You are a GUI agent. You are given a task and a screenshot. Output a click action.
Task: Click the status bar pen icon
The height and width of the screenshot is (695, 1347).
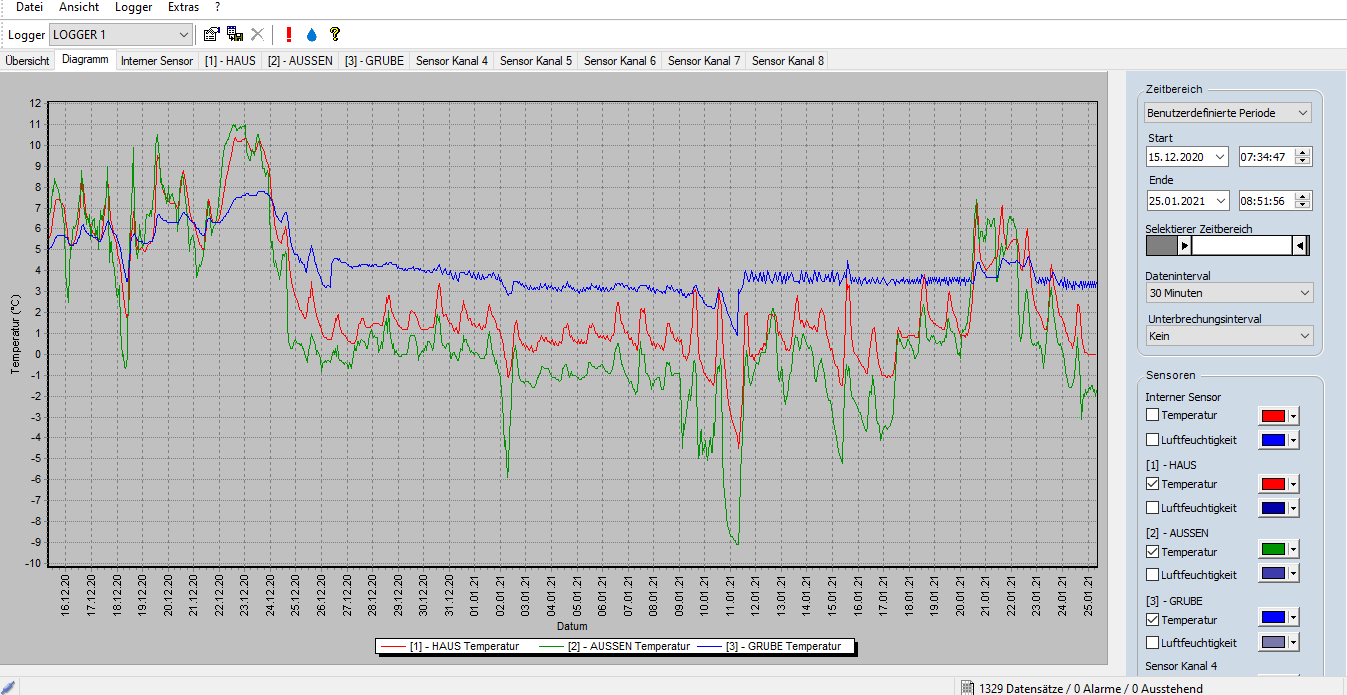[x=10, y=687]
